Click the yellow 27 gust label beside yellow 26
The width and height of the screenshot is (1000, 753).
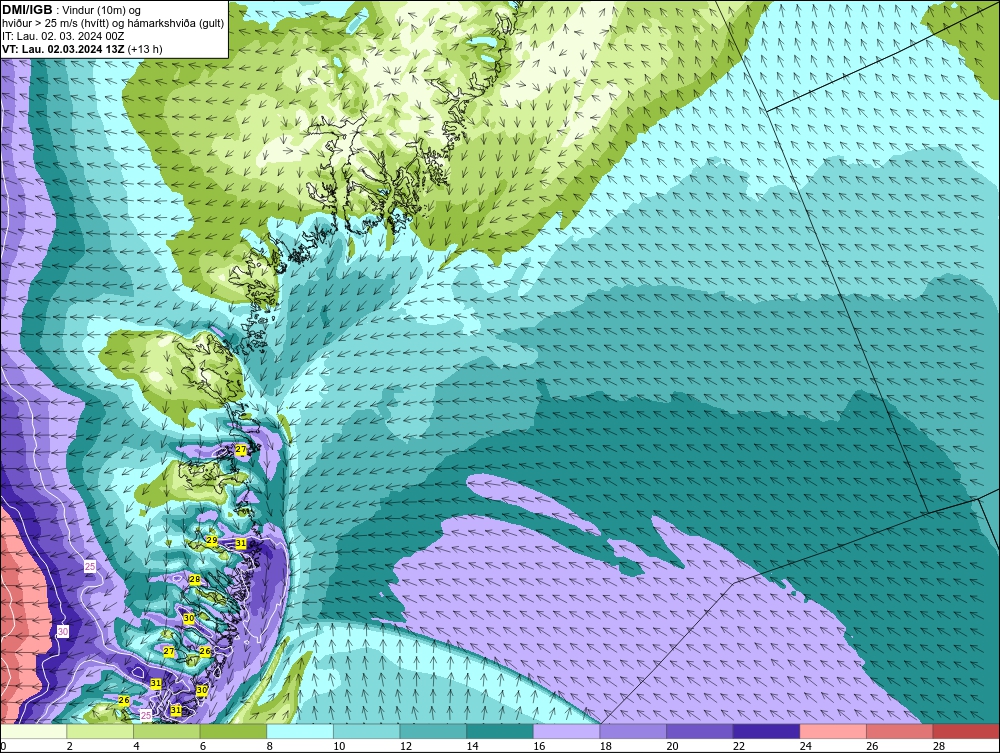(x=169, y=651)
